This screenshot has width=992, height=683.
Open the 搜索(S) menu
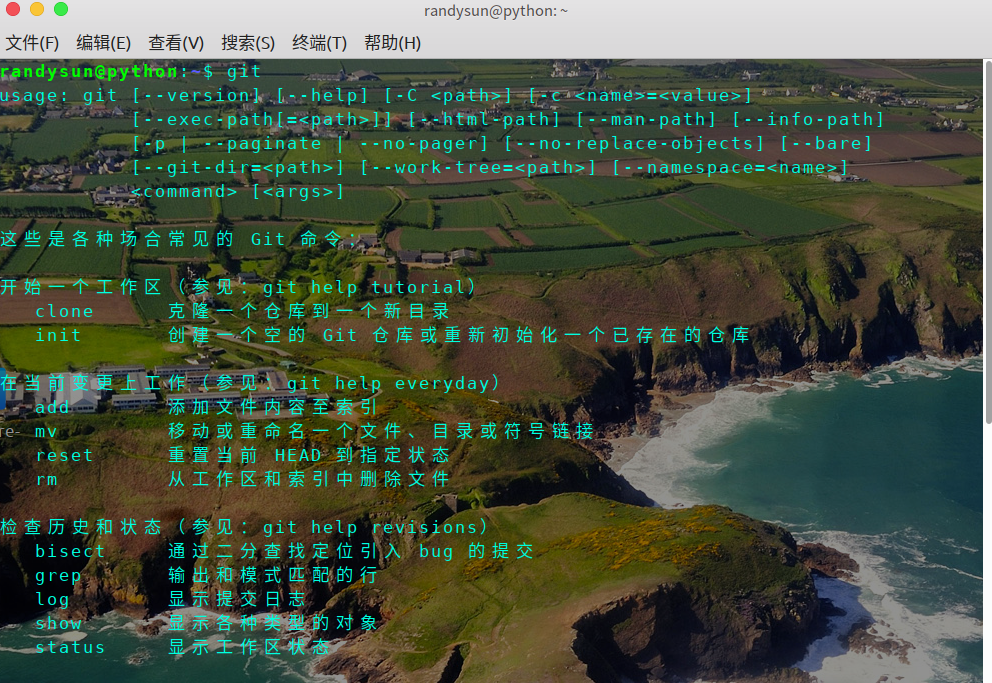pos(248,43)
